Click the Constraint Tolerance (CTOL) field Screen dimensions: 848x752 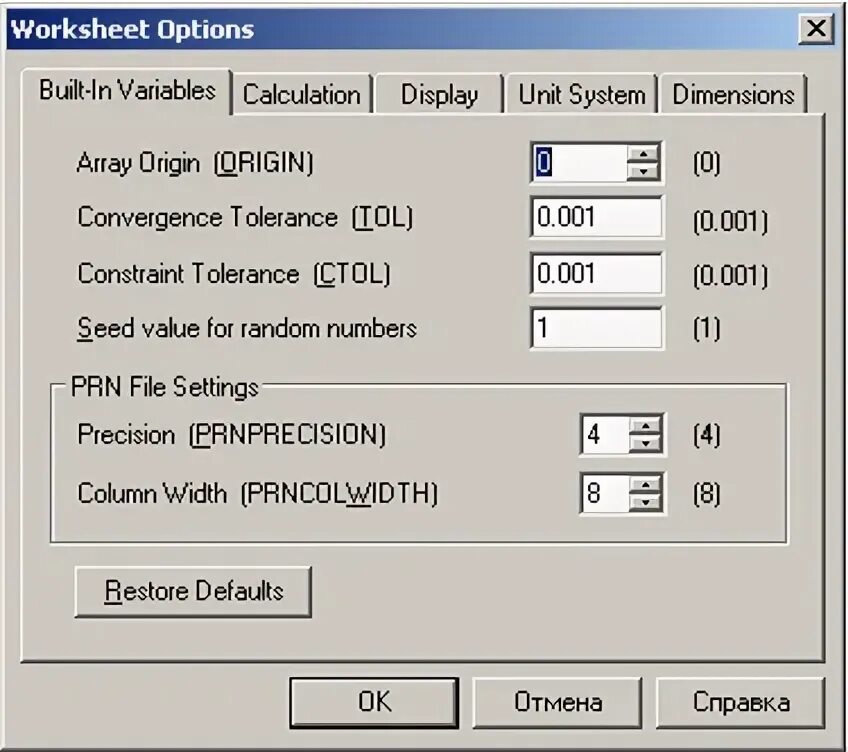coord(597,273)
